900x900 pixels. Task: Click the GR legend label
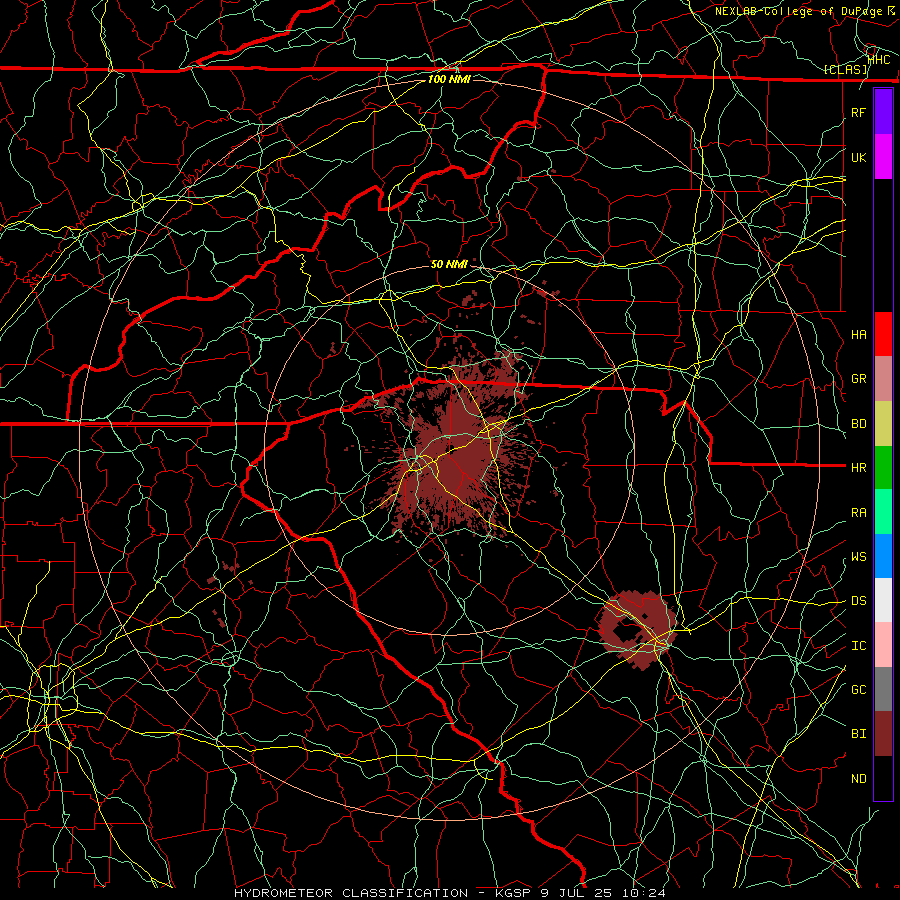click(x=858, y=379)
